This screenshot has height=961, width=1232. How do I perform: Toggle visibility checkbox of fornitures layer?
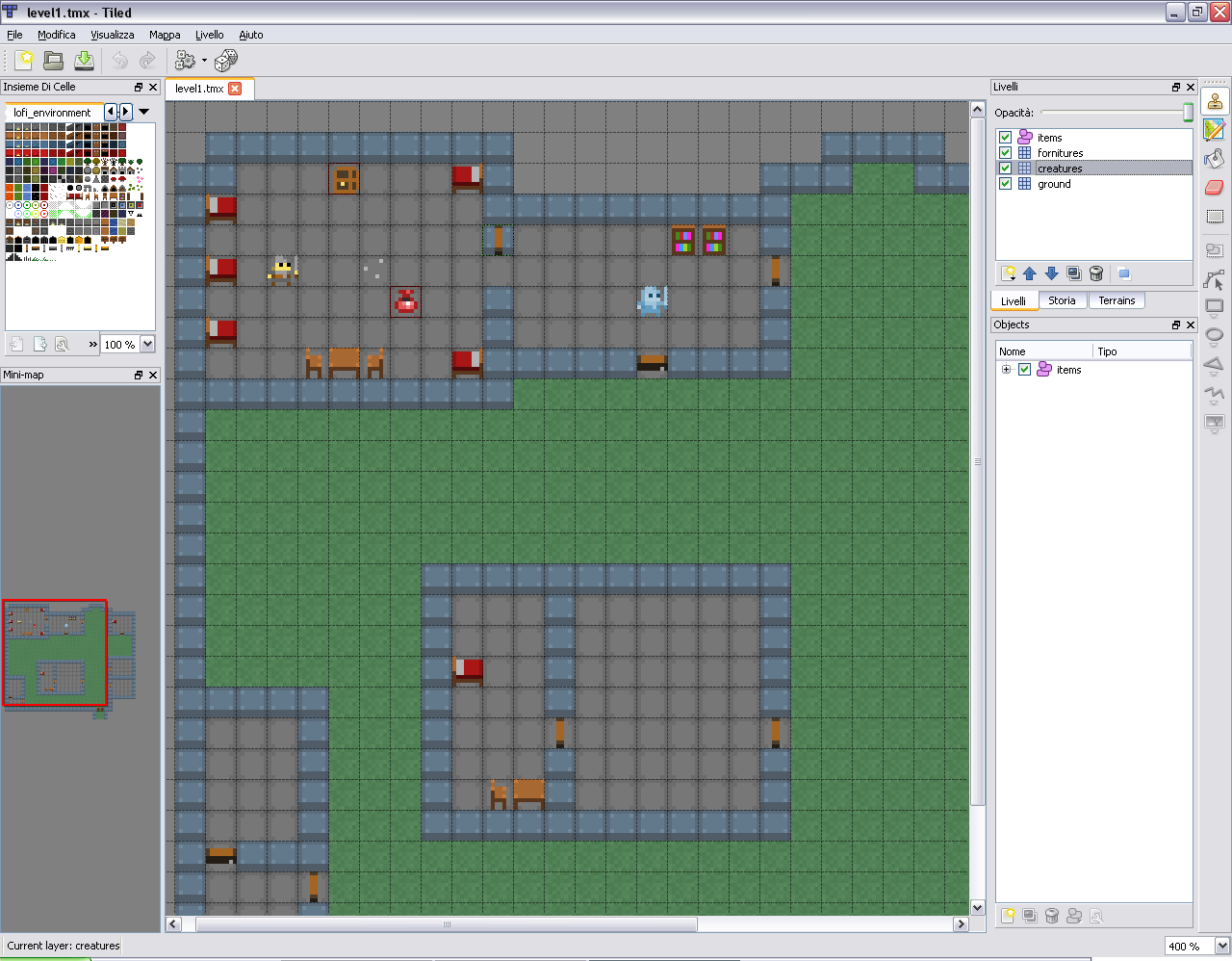click(1005, 153)
